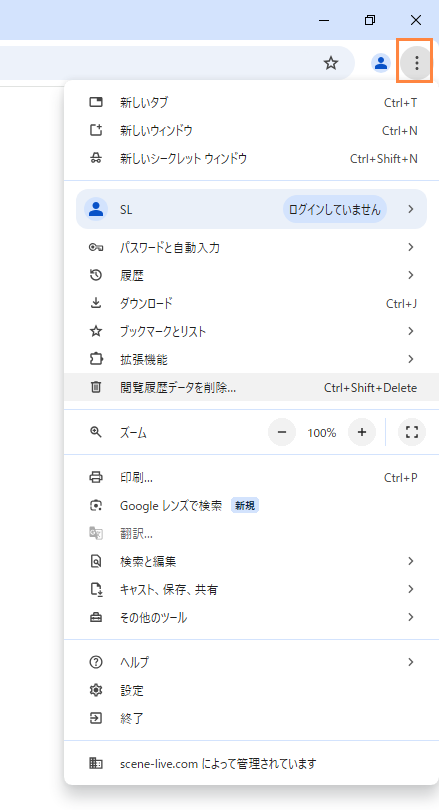This screenshot has height=810, width=439.
Task: Open the profile avatar icon in toolbar
Action: pyautogui.click(x=381, y=63)
